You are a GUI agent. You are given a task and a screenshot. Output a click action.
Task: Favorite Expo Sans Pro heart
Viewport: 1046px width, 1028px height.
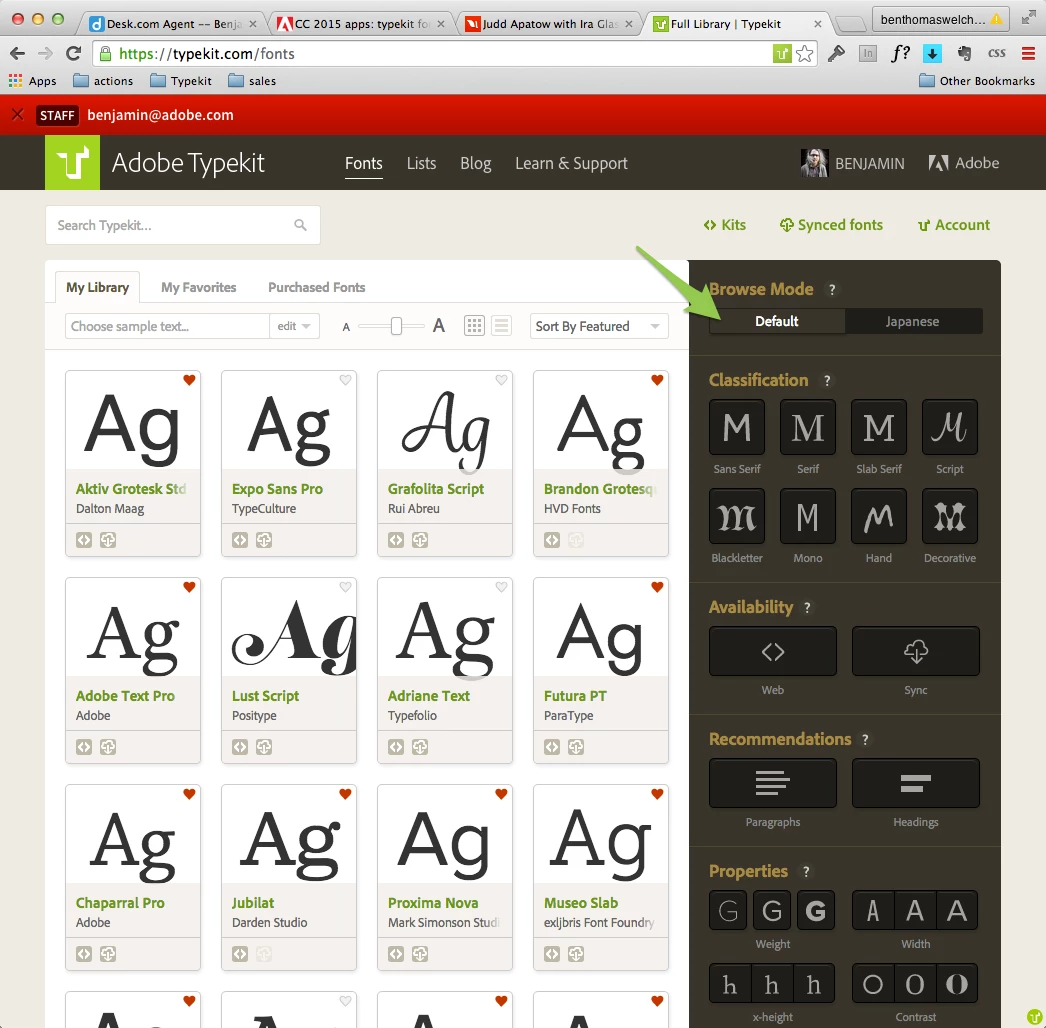coord(346,380)
